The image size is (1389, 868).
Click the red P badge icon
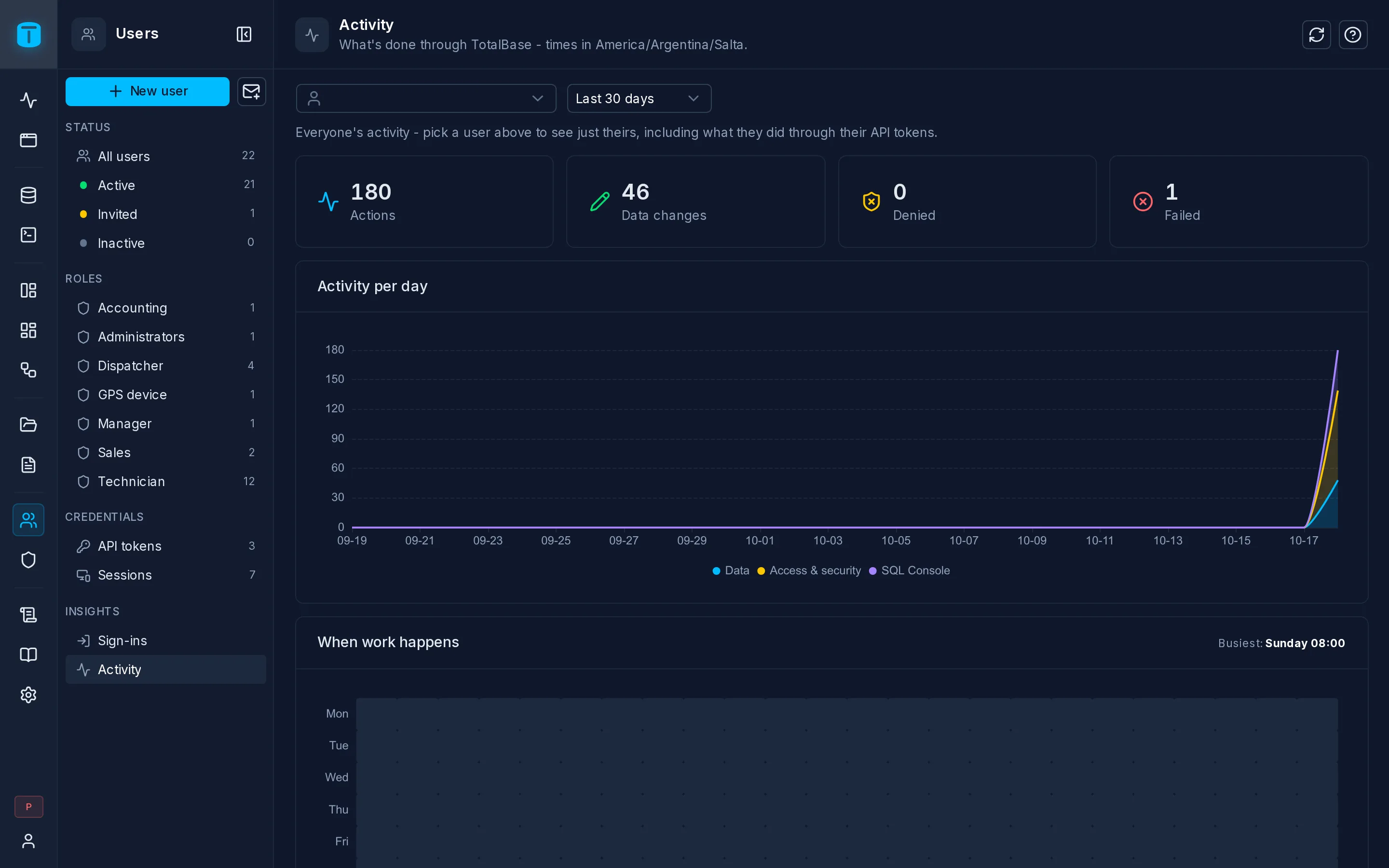pos(29,807)
